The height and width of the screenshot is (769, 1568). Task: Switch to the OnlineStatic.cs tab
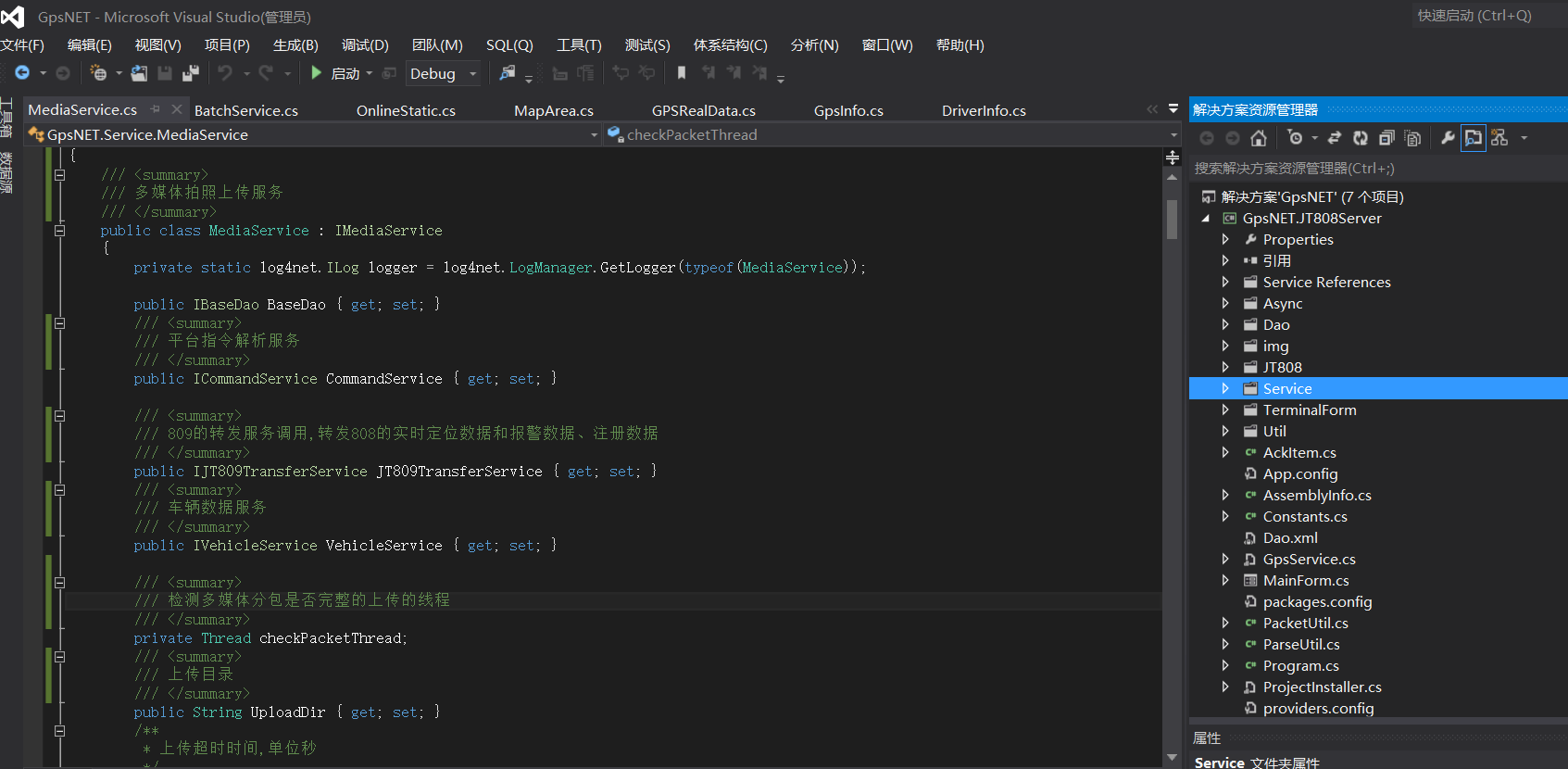(x=406, y=110)
